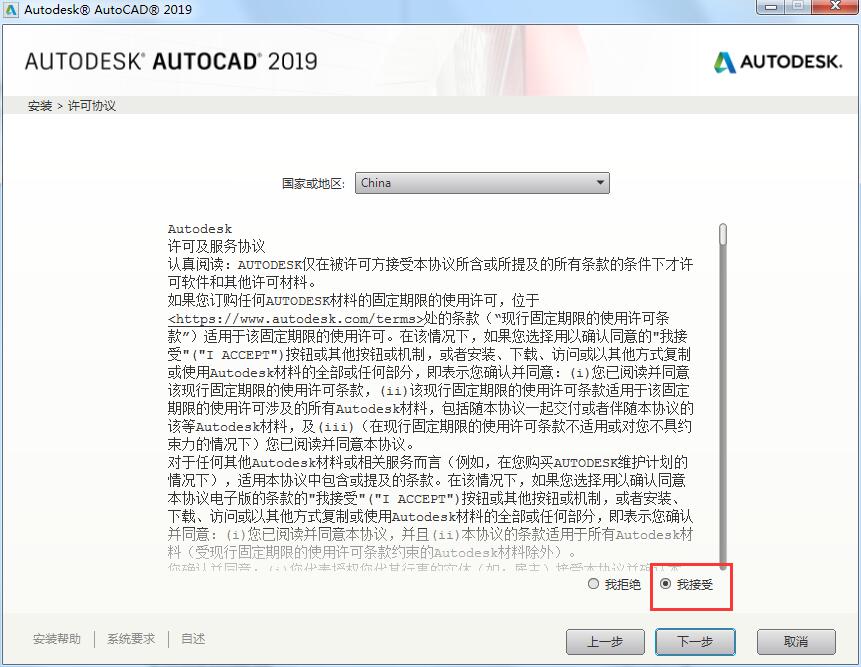The height and width of the screenshot is (667, 861).
Task: Minimize the installer window
Action: (769, 7)
